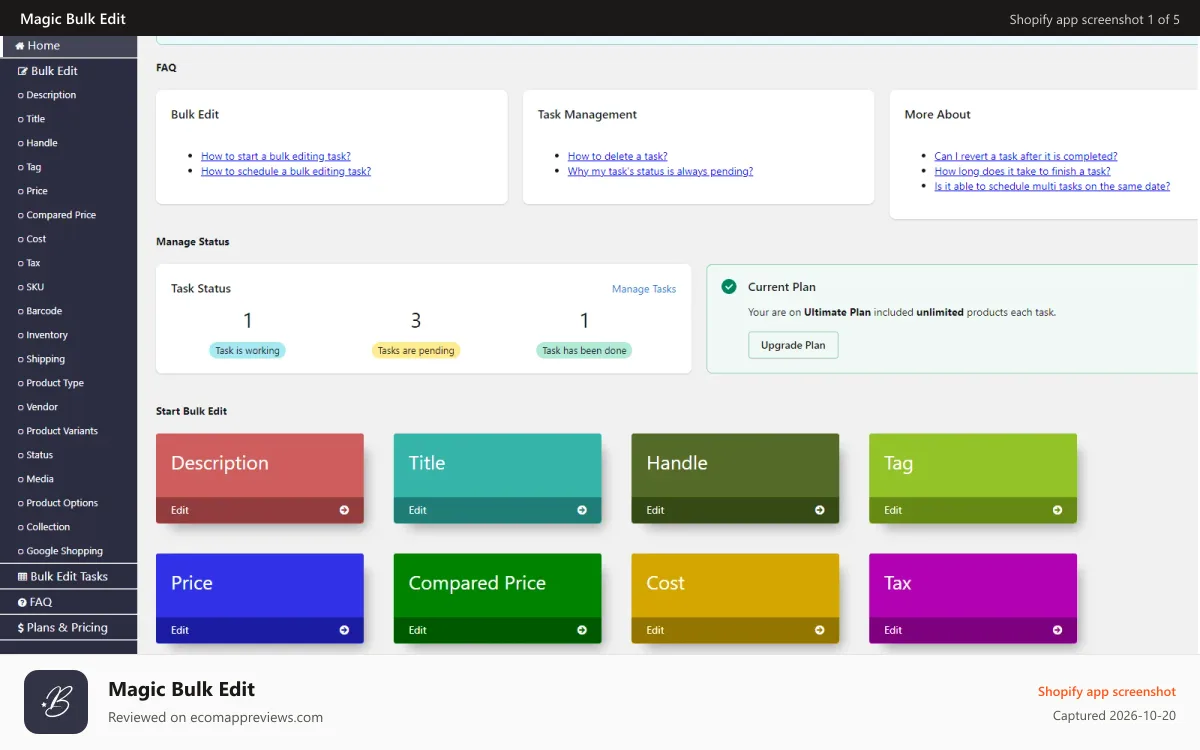The image size is (1200, 750).
Task: Click the arrow icon on Compared Price card
Action: coord(582,630)
